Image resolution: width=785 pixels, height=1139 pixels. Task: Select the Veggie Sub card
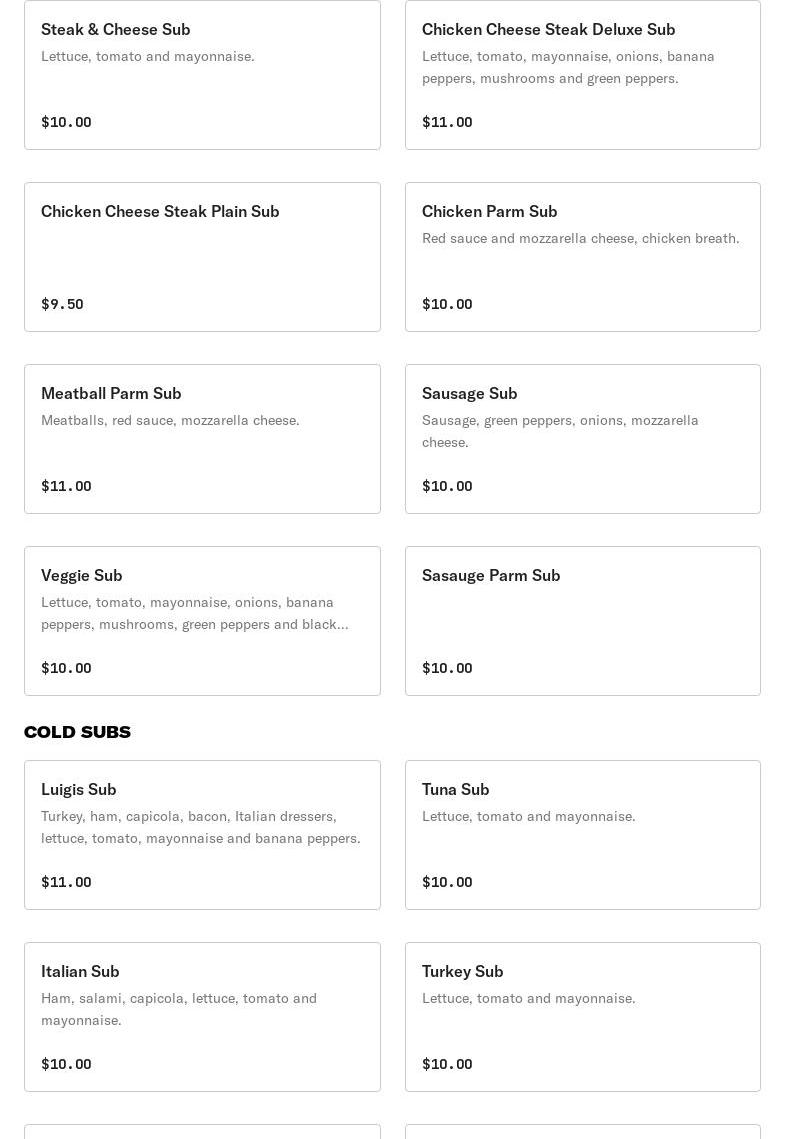point(202,621)
